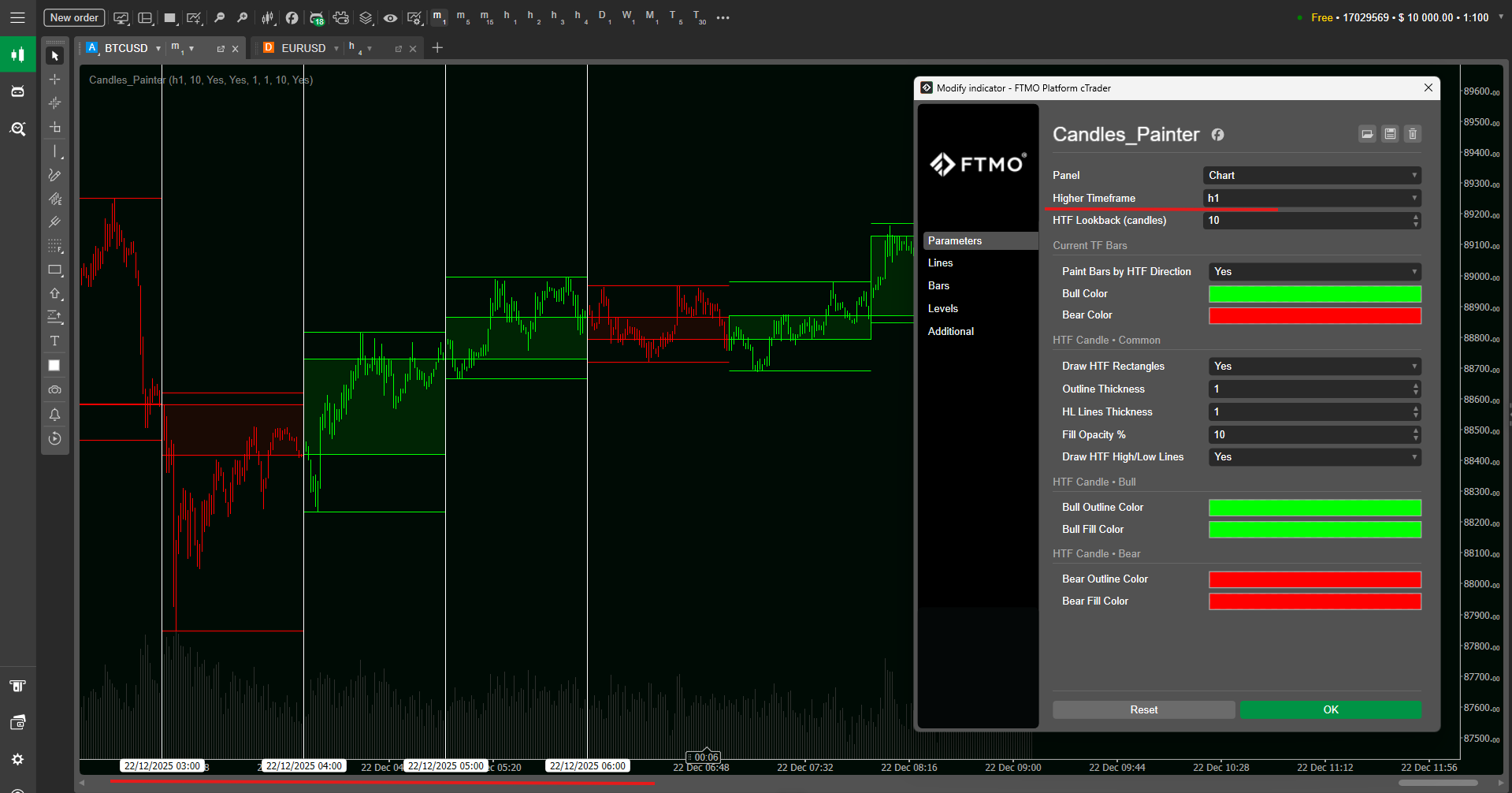Select the Text drawing tool
This screenshot has height=793, width=1512.
54,341
